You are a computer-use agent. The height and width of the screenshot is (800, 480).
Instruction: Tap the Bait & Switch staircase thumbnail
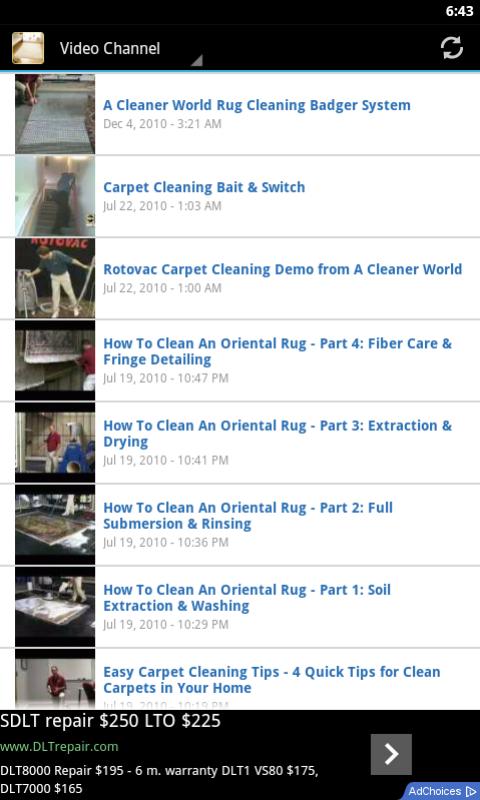(x=55, y=196)
